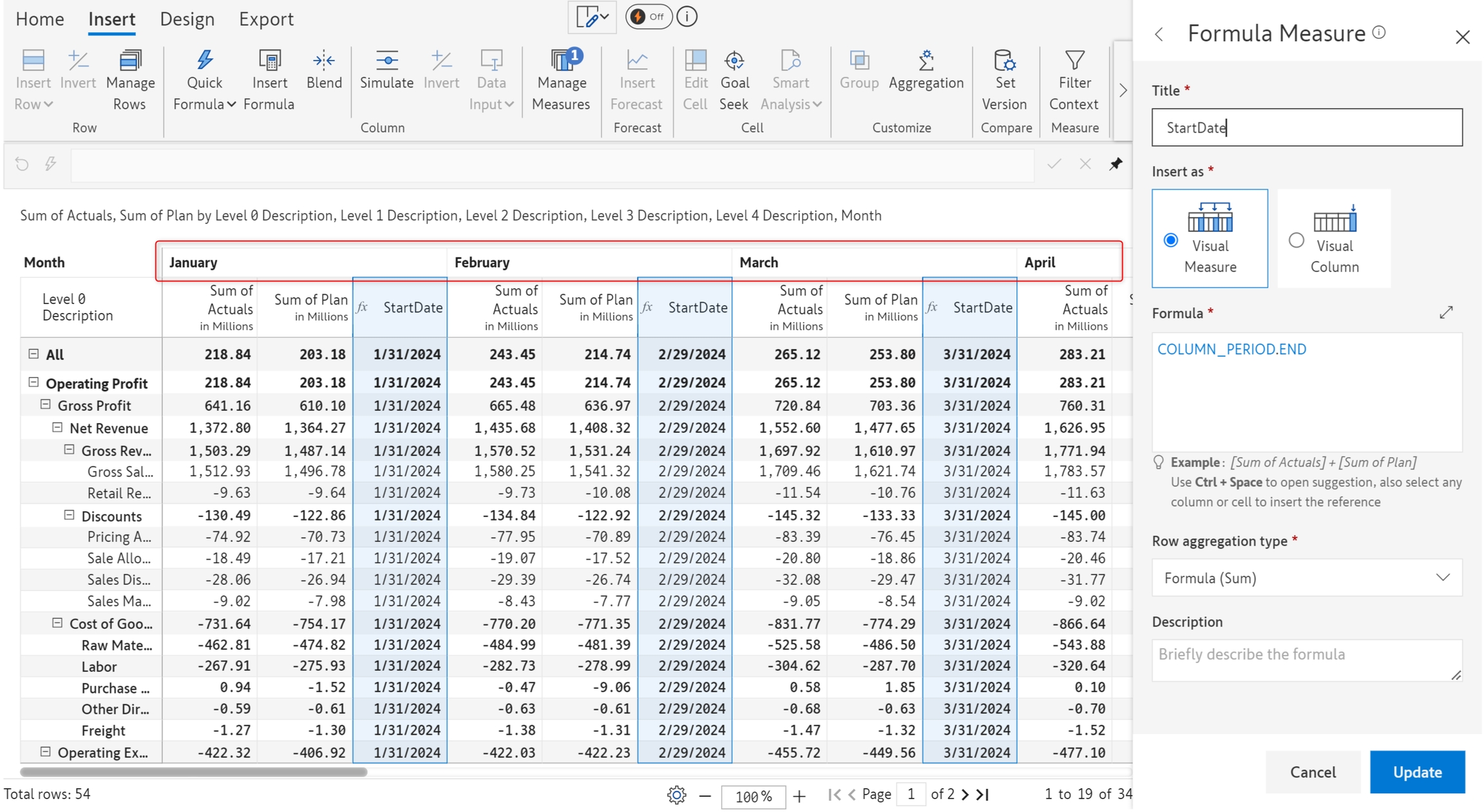This screenshot has height=812, width=1484.
Task: Collapse the Gross Profit row
Action: (46, 405)
